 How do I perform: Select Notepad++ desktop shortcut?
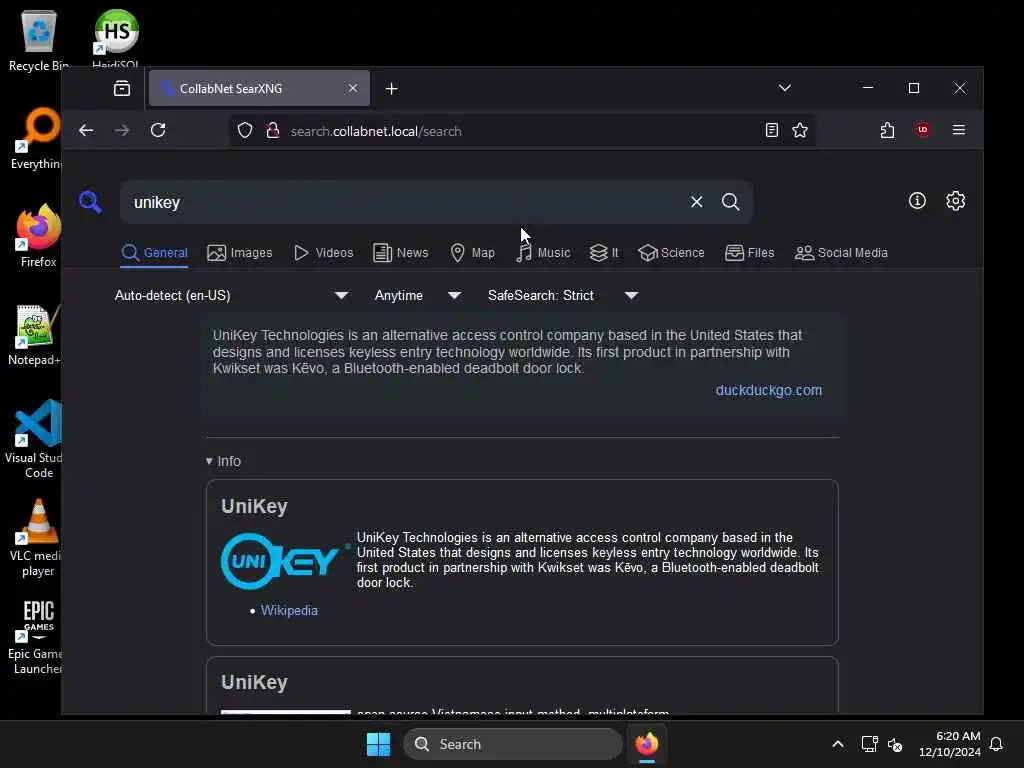pyautogui.click(x=35, y=334)
